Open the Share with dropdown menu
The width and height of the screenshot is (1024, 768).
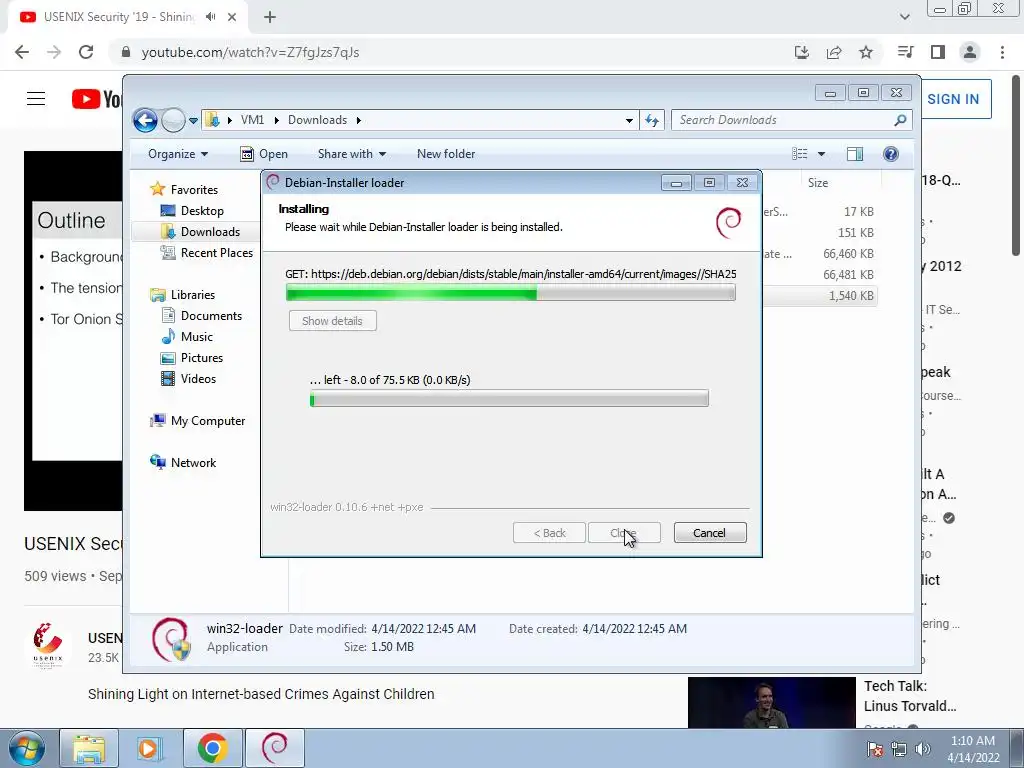pyautogui.click(x=352, y=154)
